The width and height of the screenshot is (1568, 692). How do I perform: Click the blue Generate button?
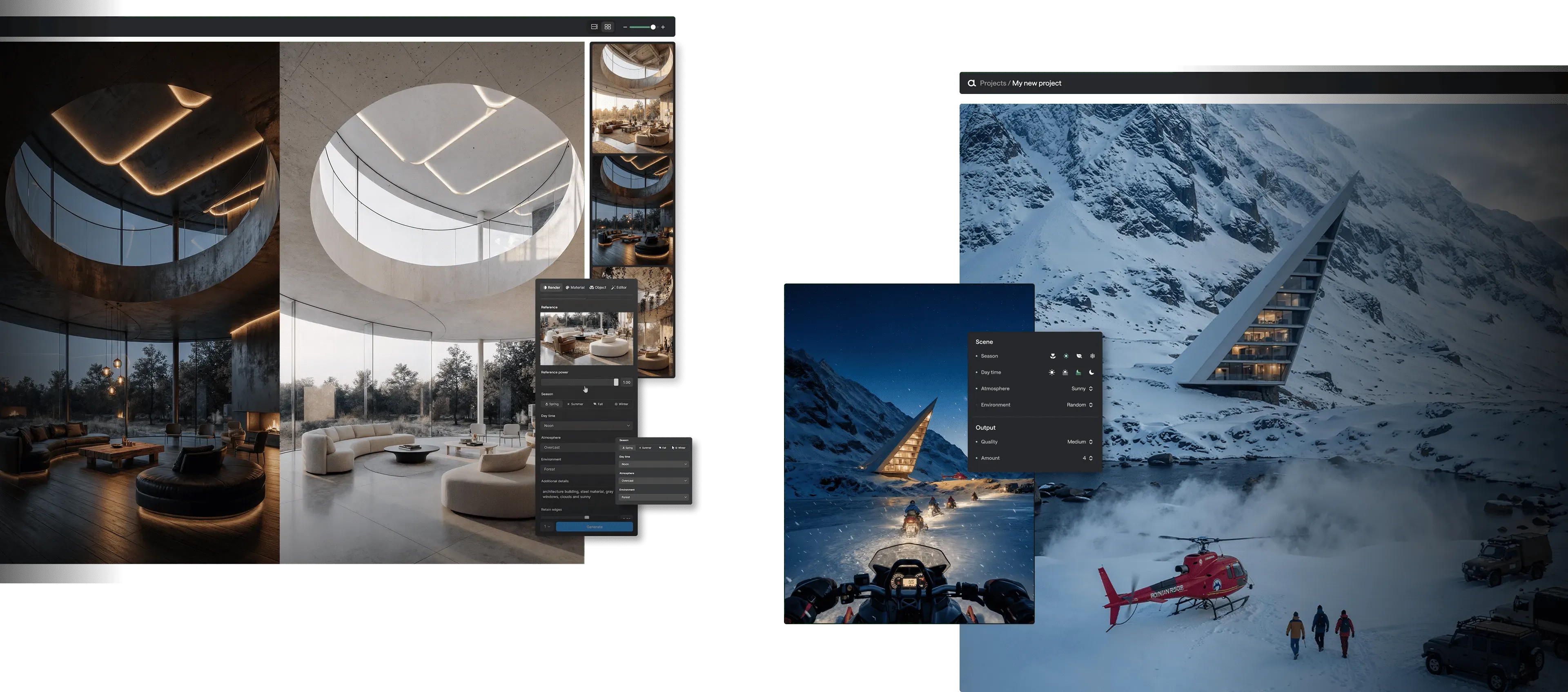594,527
